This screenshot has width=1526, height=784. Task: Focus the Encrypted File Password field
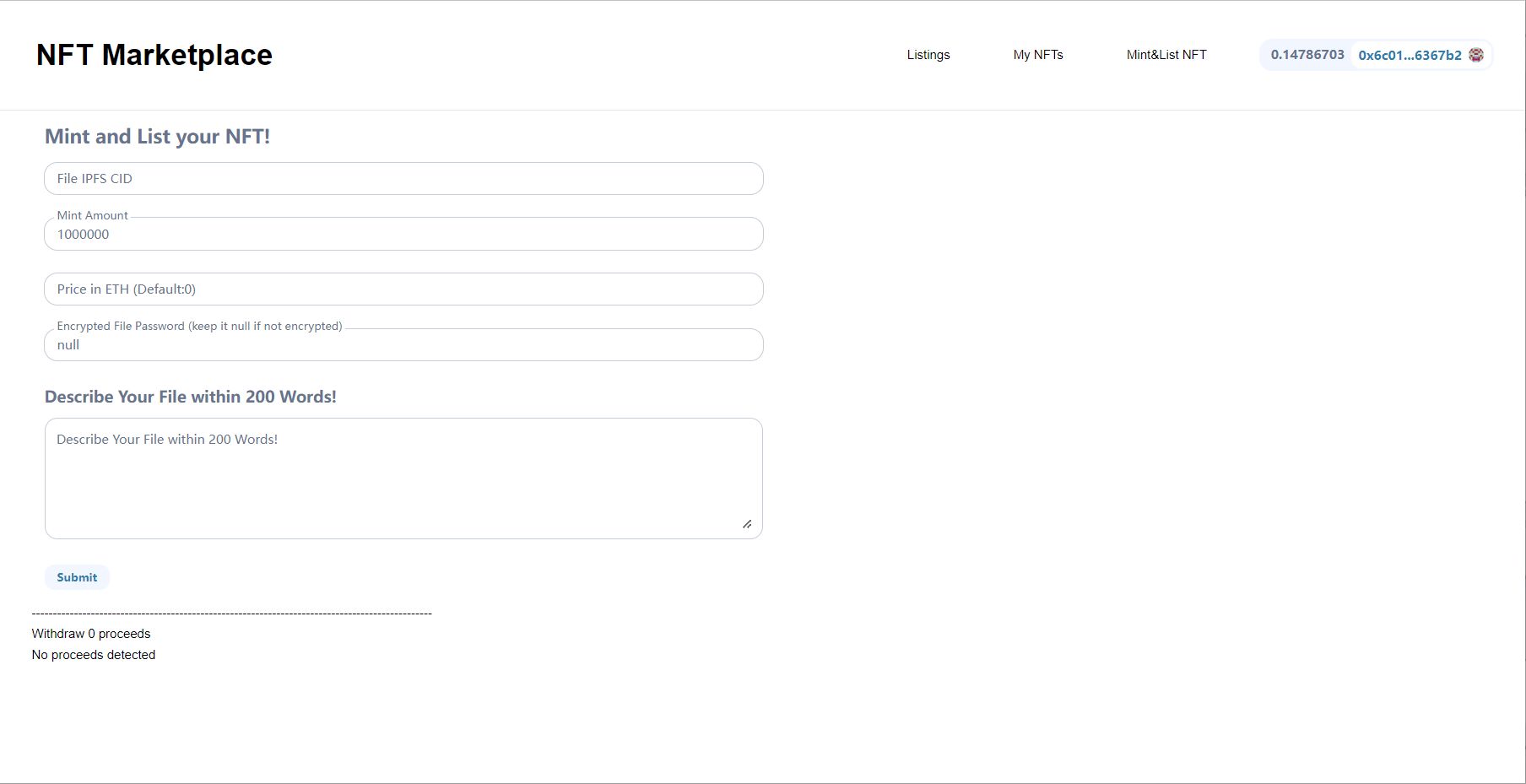(403, 344)
